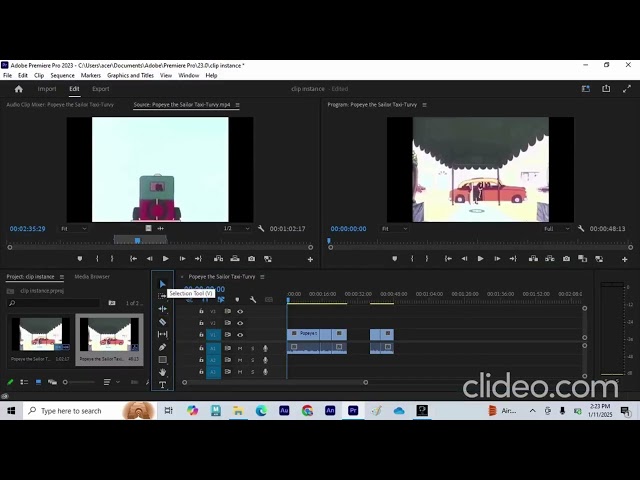Export frame from Program monitor

coord(566,259)
